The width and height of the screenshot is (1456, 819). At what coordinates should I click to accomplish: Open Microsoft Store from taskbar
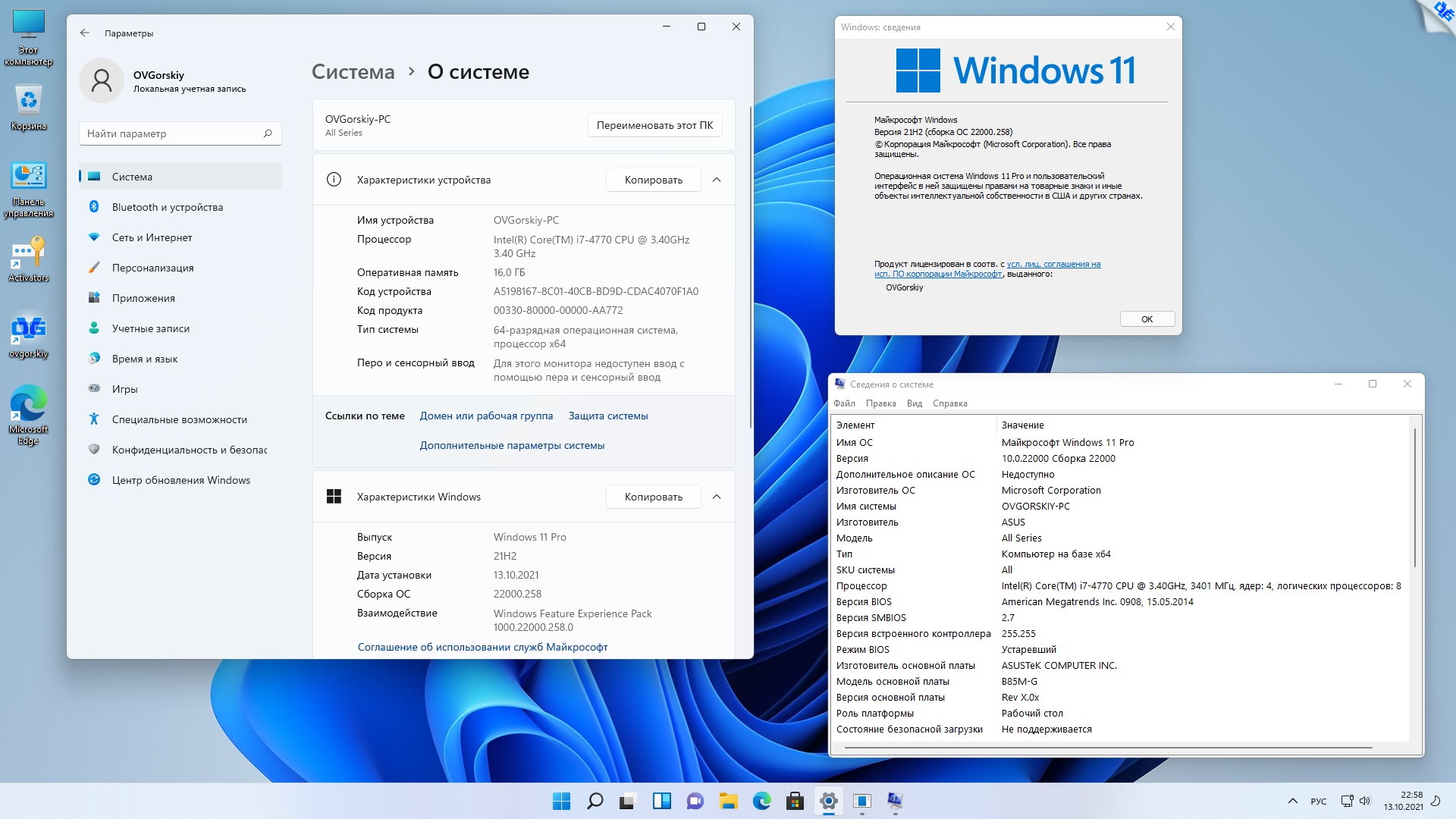795,801
